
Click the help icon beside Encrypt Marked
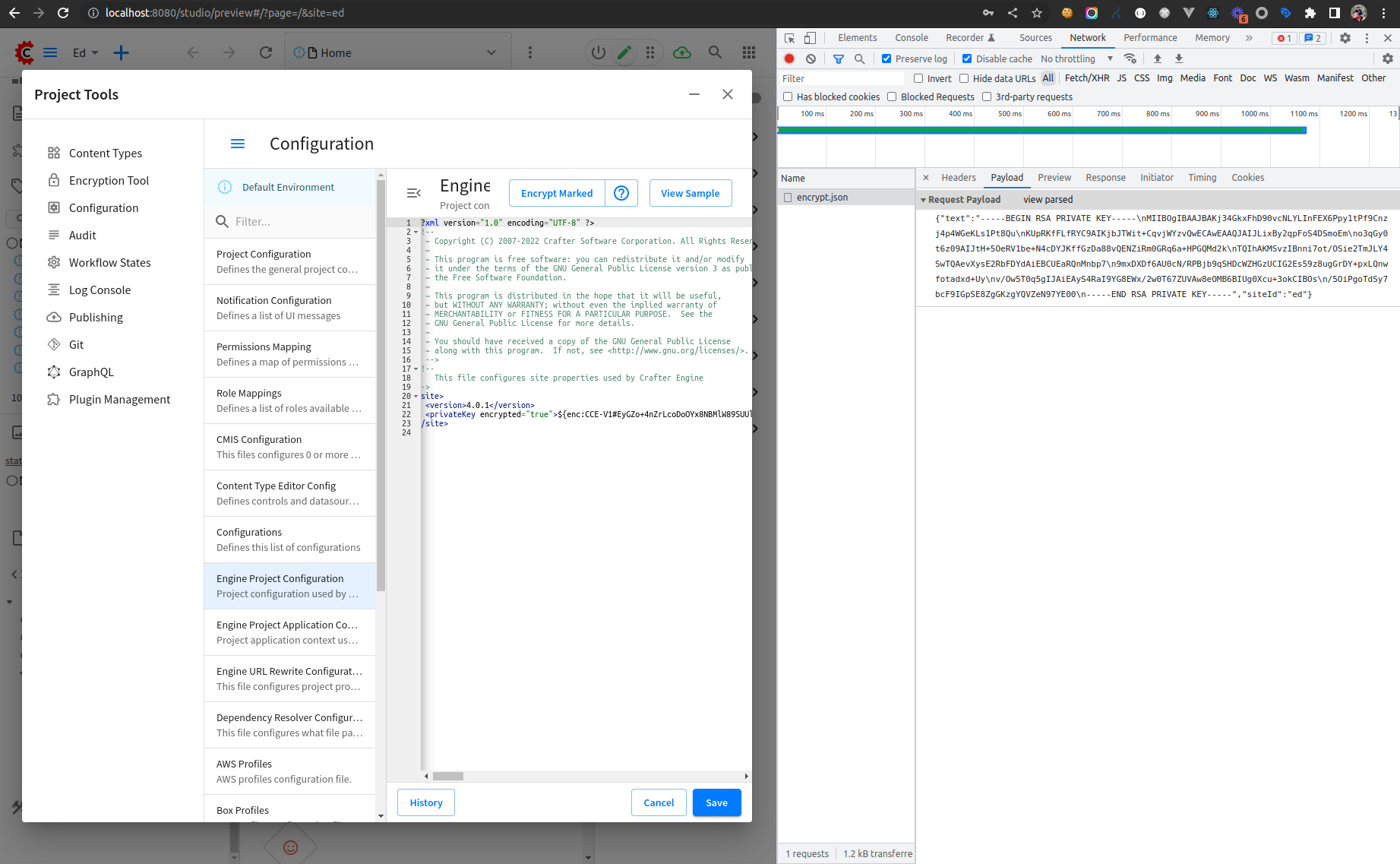[621, 193]
